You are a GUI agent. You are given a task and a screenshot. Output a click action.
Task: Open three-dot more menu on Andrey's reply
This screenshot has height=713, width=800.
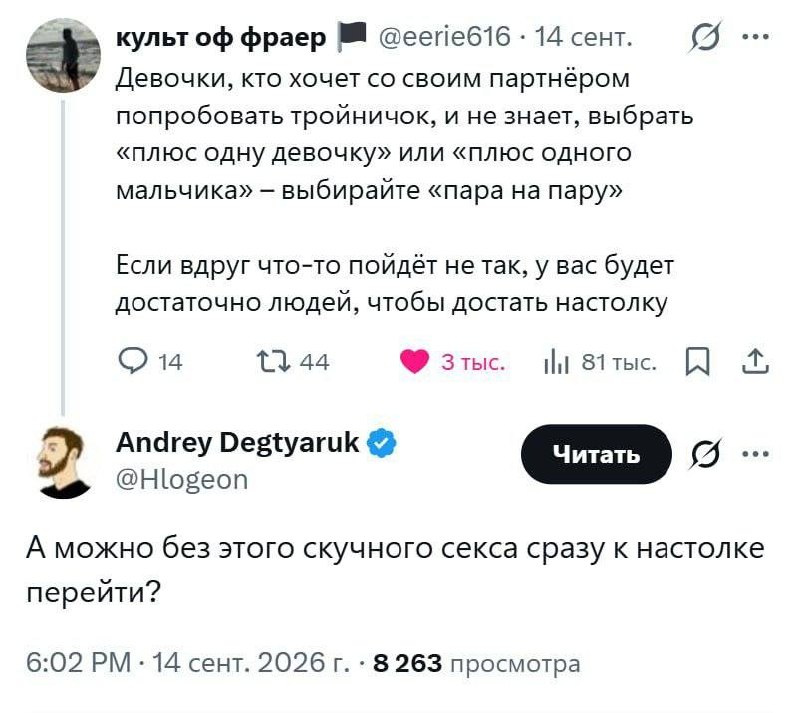tap(756, 454)
